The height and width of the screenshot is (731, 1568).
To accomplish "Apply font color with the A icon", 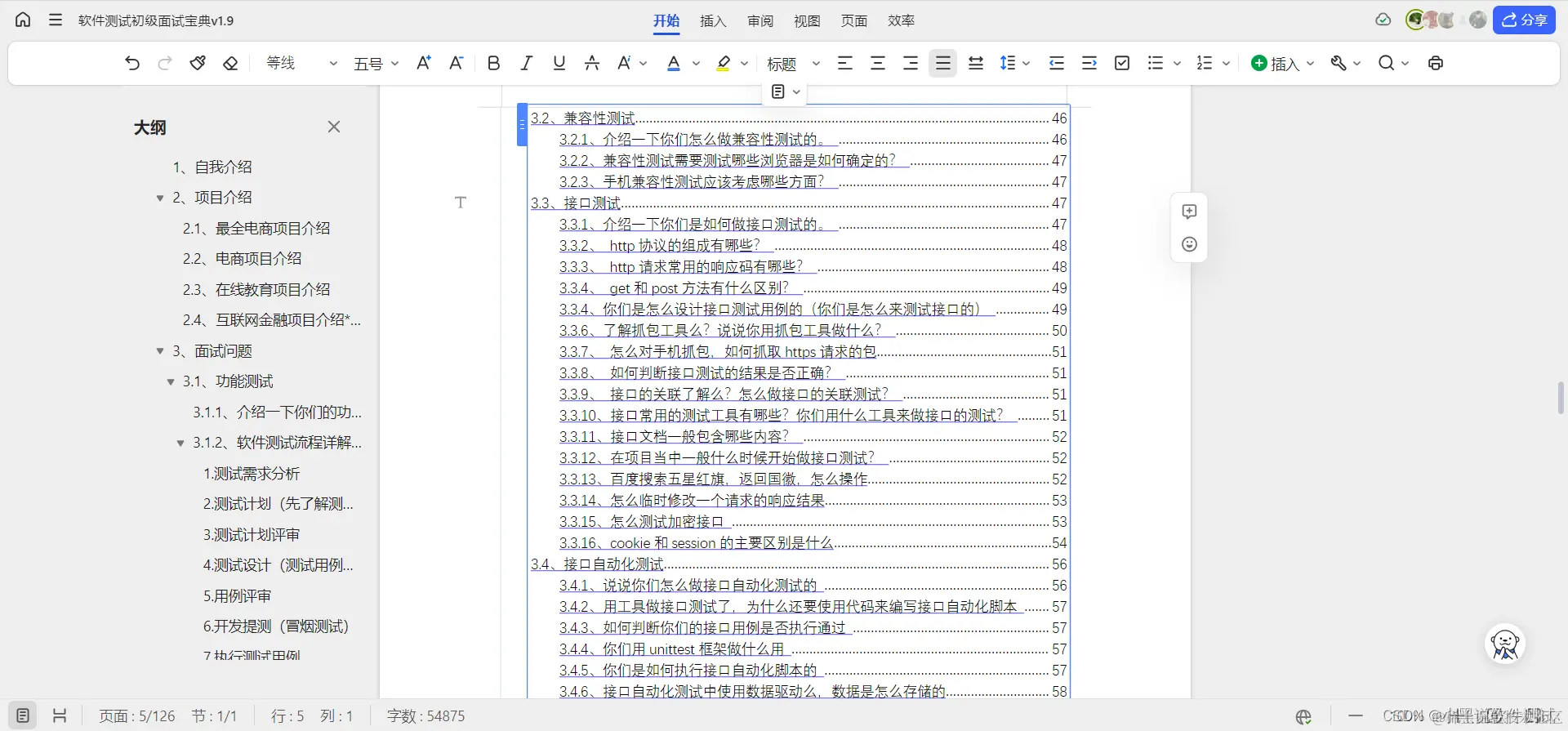I will [x=674, y=63].
